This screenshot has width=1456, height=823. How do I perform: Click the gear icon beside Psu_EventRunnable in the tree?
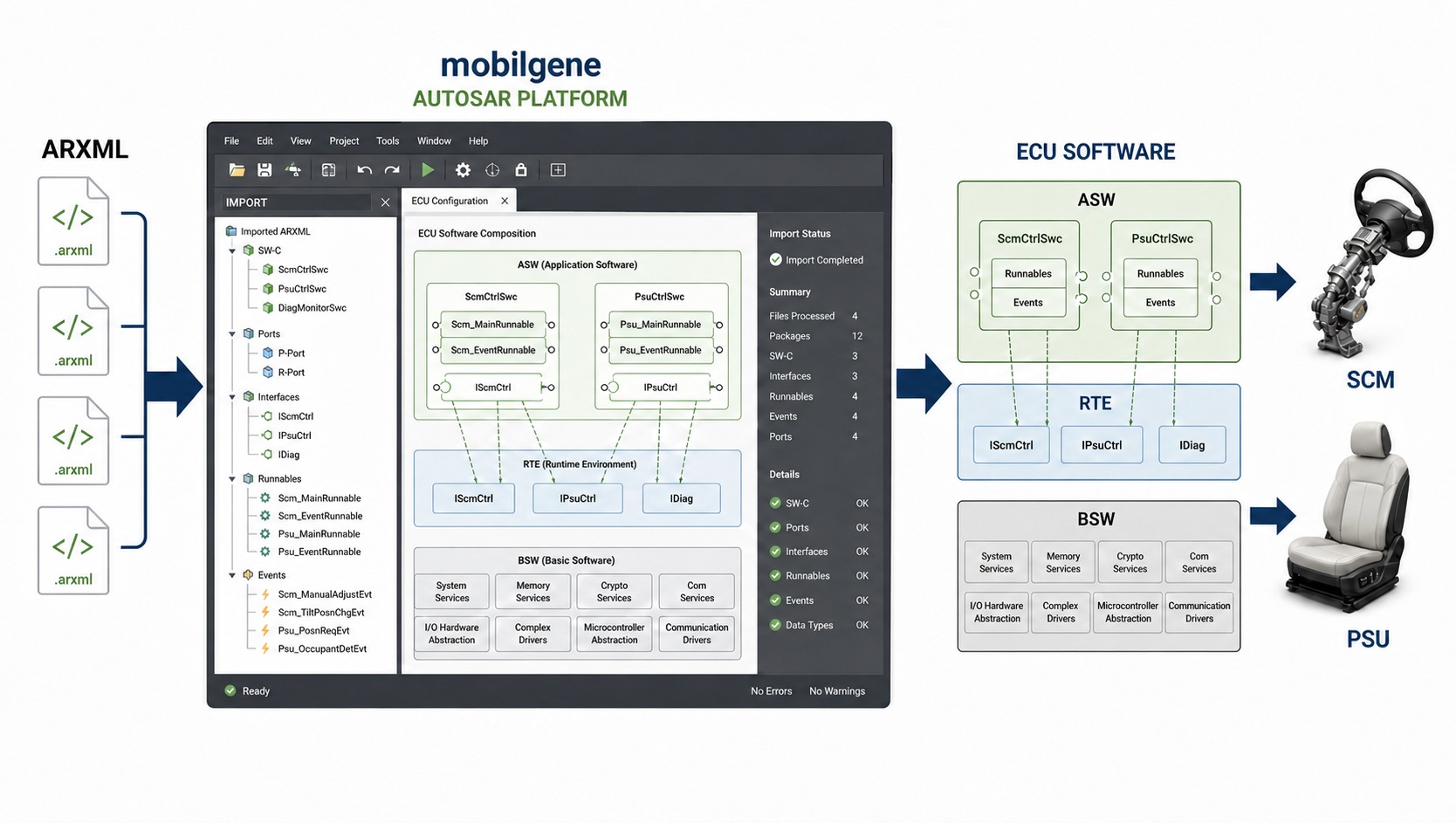[x=265, y=552]
